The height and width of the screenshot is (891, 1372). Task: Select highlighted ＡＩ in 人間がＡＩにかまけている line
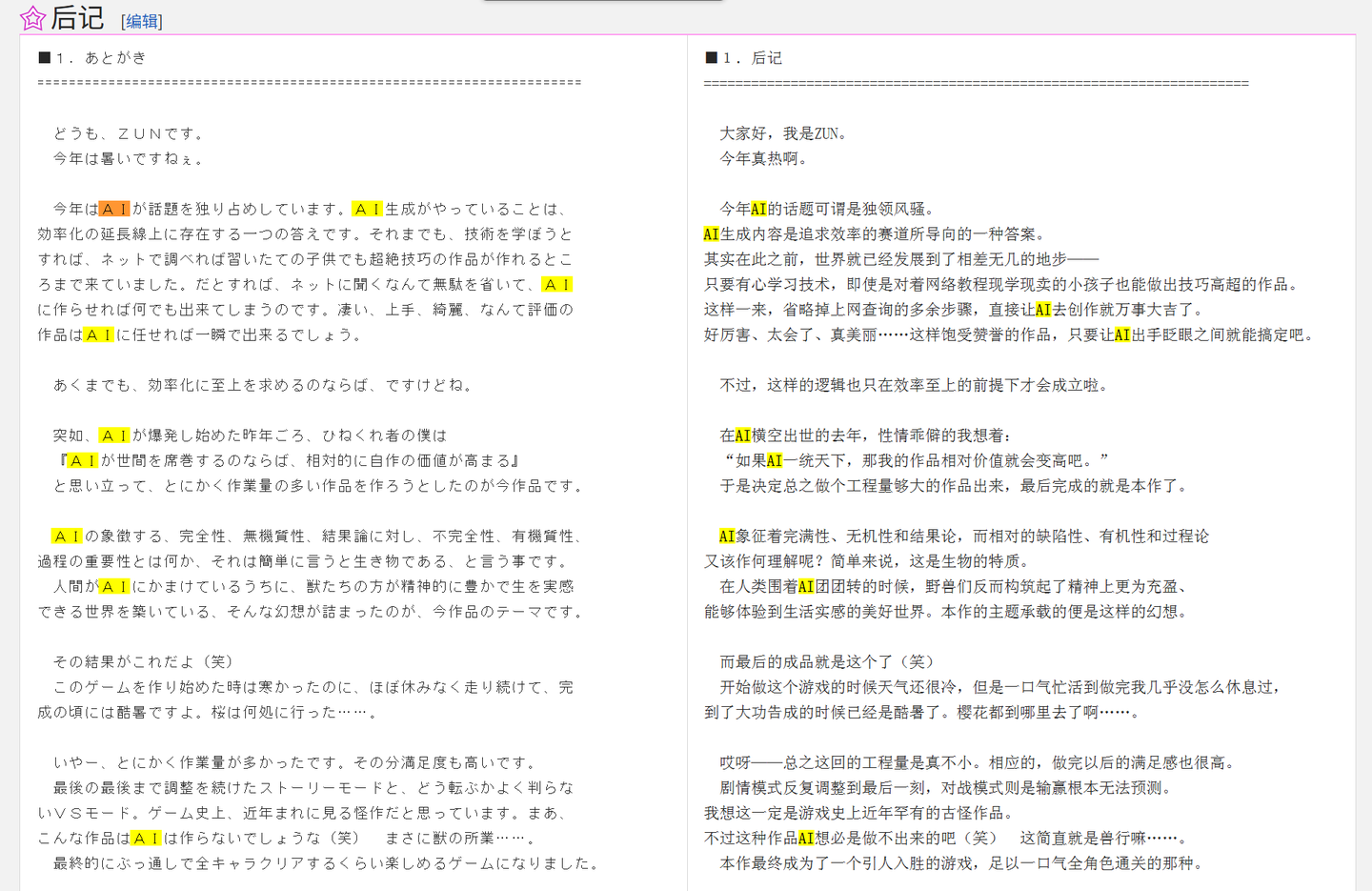pos(115,587)
